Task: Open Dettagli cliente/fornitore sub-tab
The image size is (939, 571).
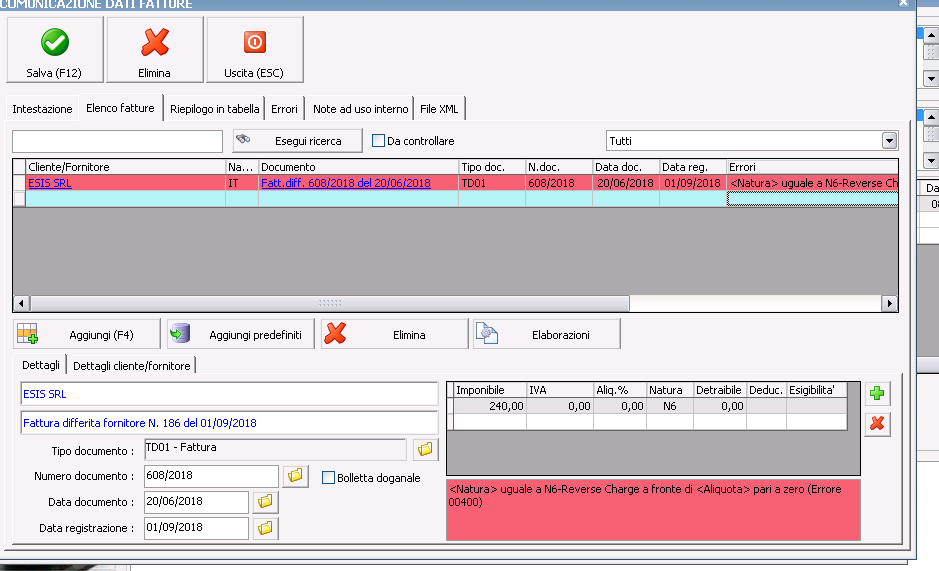Action: click(132, 365)
